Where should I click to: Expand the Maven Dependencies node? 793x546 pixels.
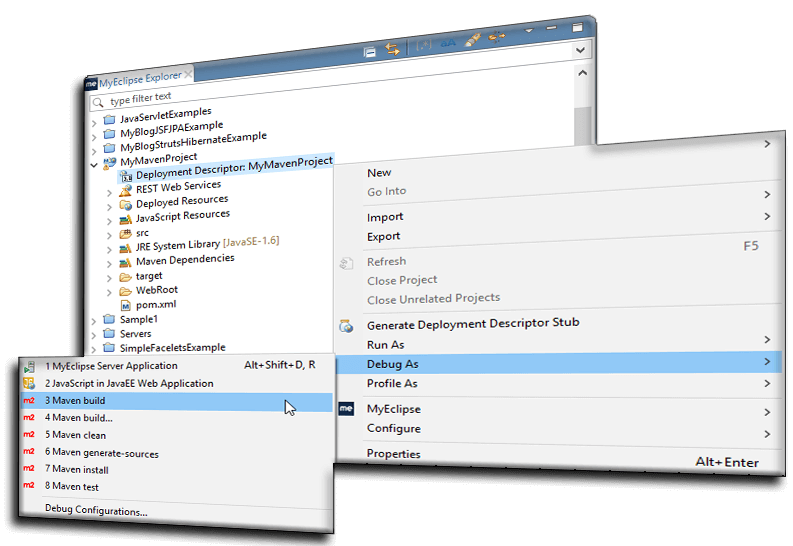tap(109, 263)
